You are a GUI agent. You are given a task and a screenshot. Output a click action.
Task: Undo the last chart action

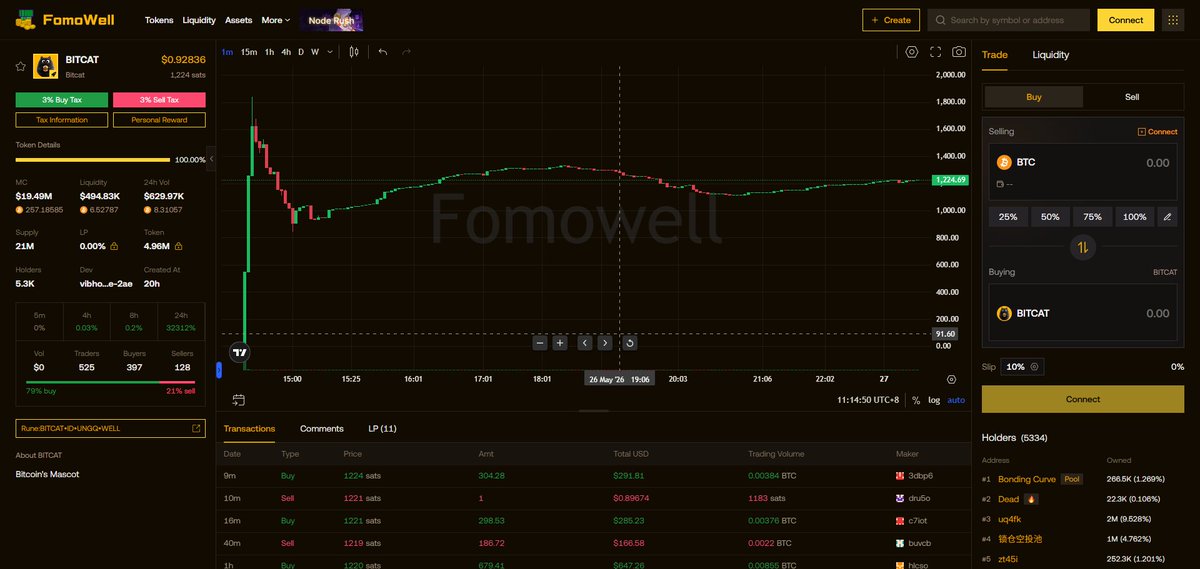[x=383, y=52]
